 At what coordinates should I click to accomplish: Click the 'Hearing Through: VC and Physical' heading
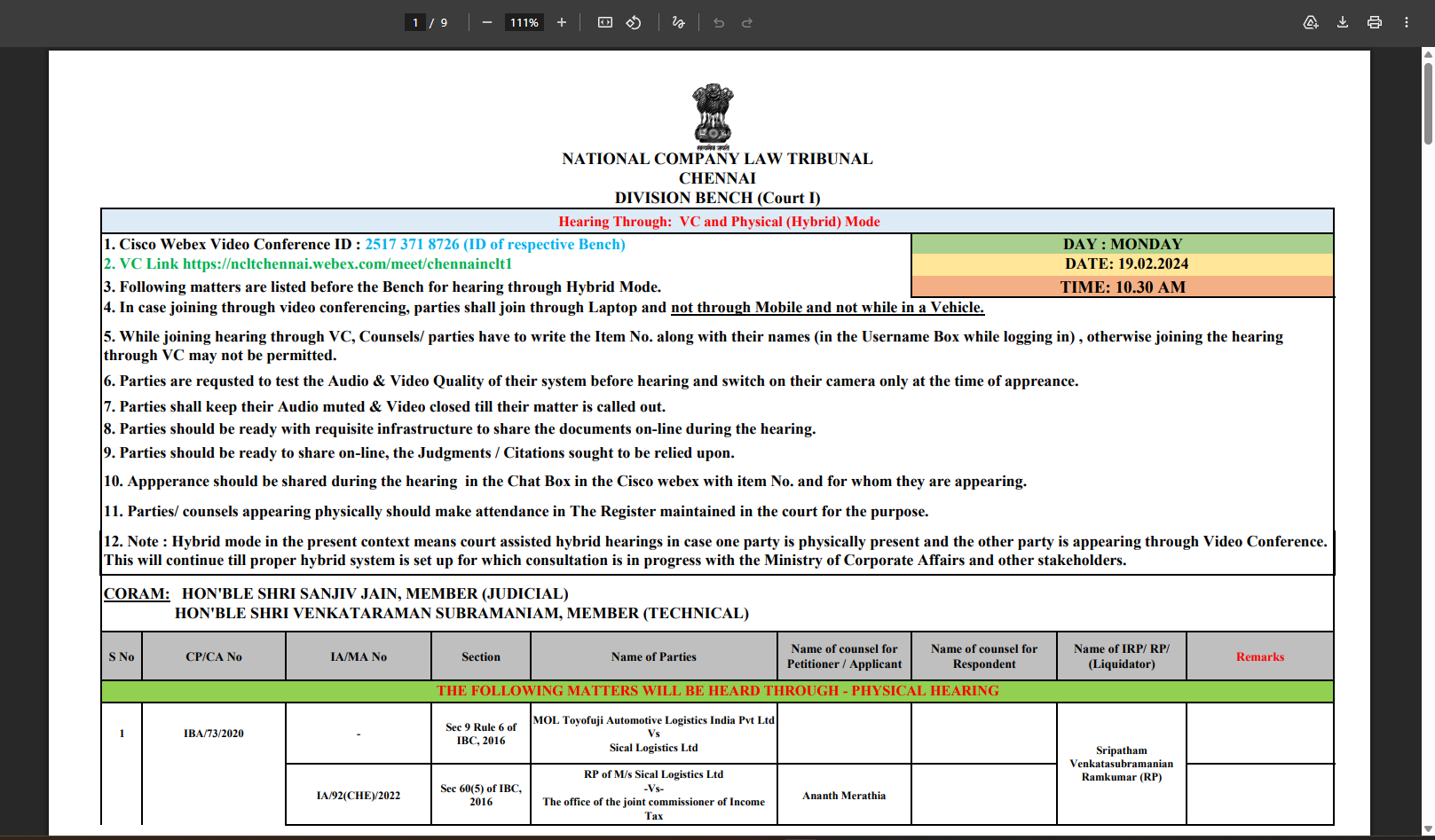(x=719, y=222)
